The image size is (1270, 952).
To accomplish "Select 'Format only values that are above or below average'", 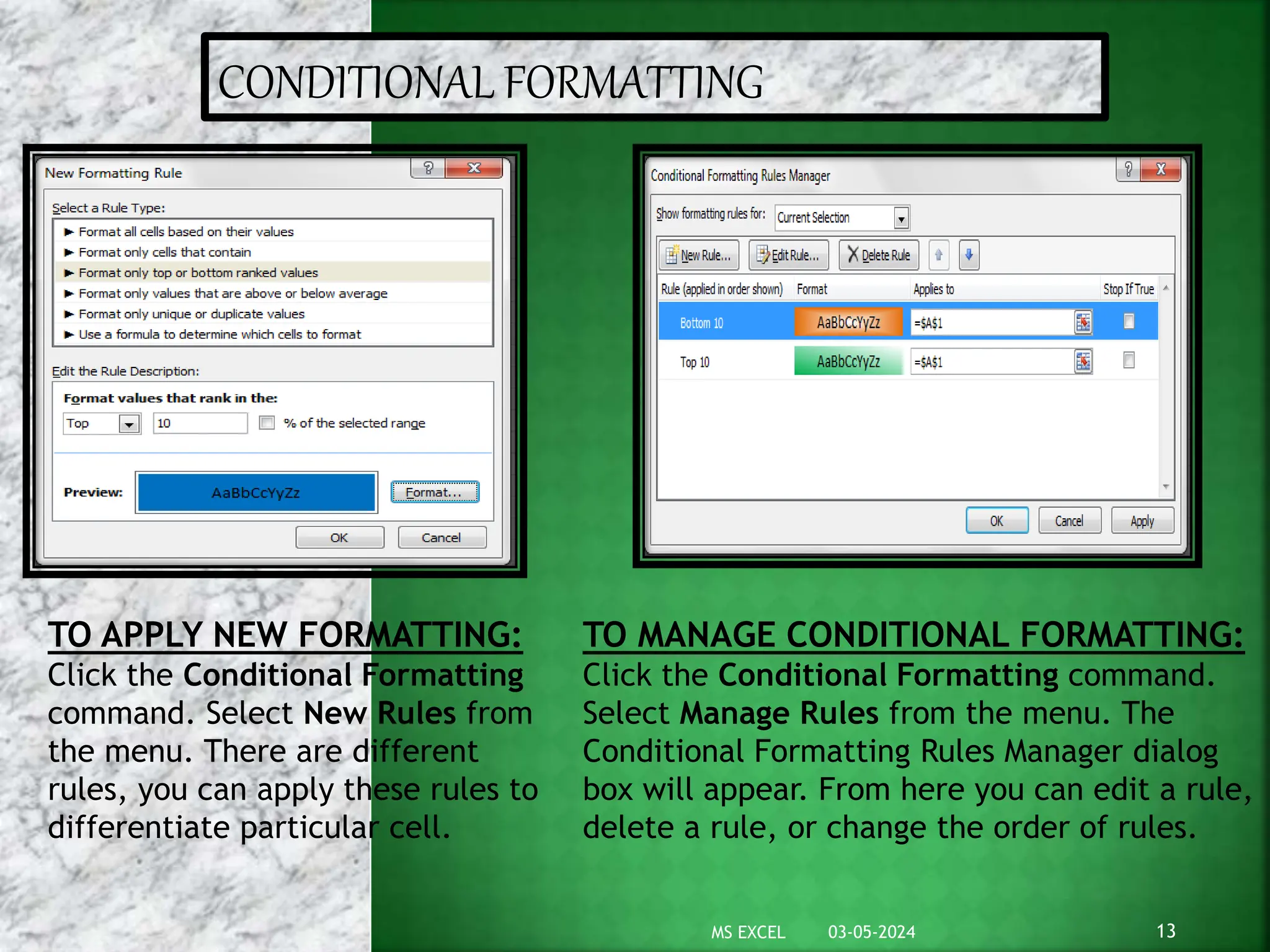I will coord(273,293).
